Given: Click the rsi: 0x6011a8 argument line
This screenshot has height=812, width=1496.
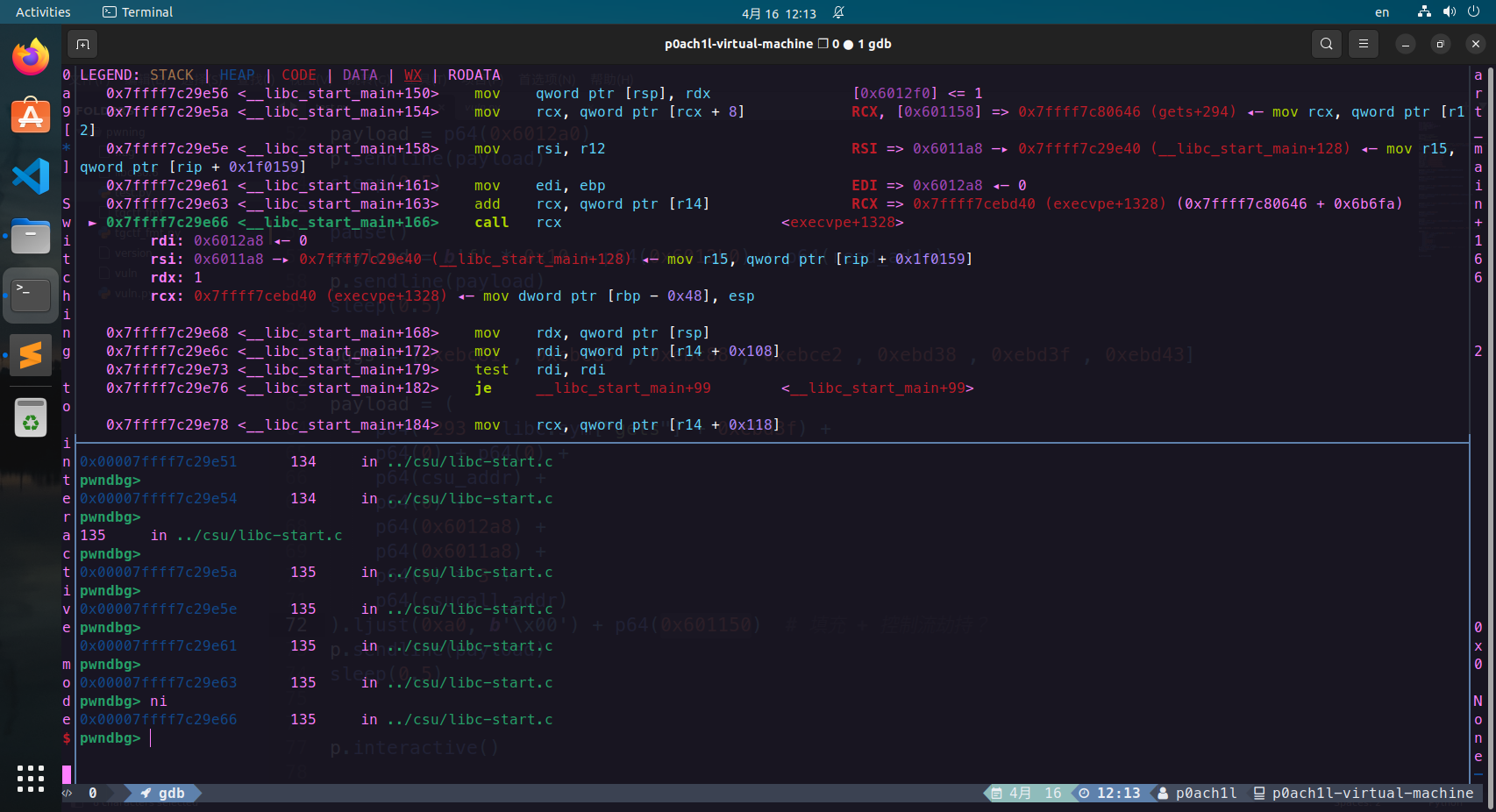Looking at the screenshot, I should (x=561, y=259).
